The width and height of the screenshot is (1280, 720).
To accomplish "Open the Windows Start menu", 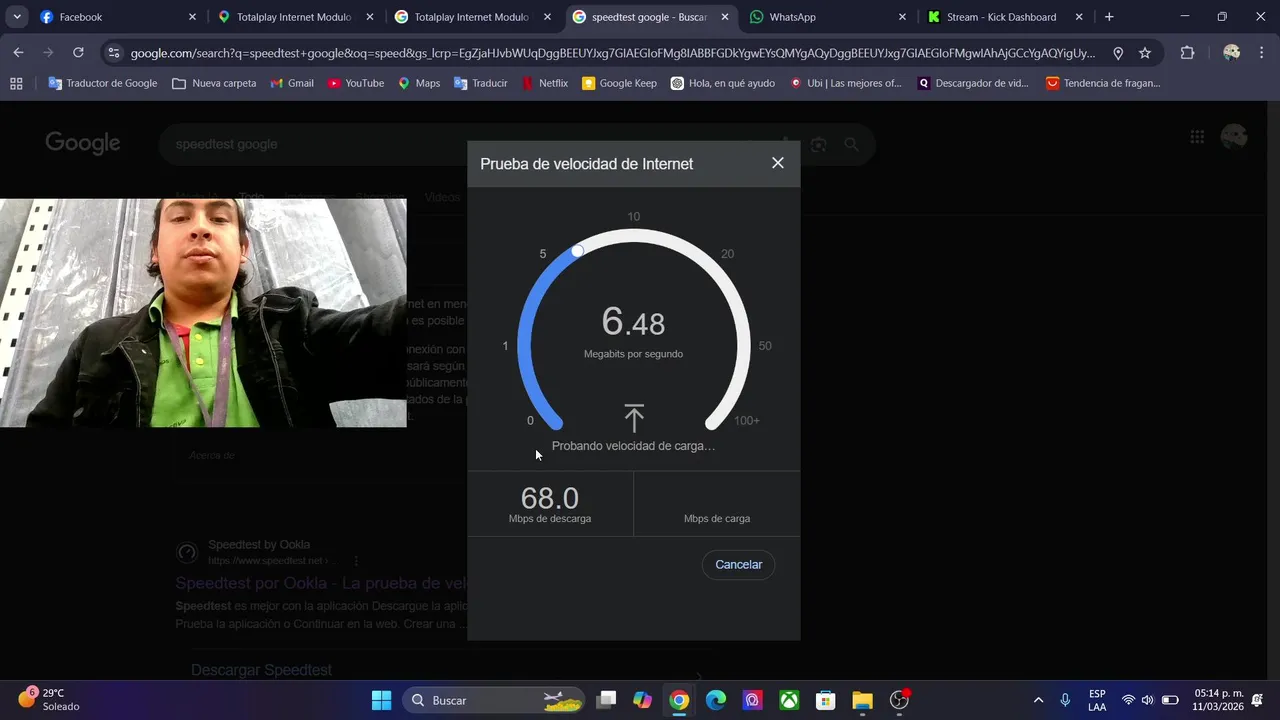I will (382, 700).
